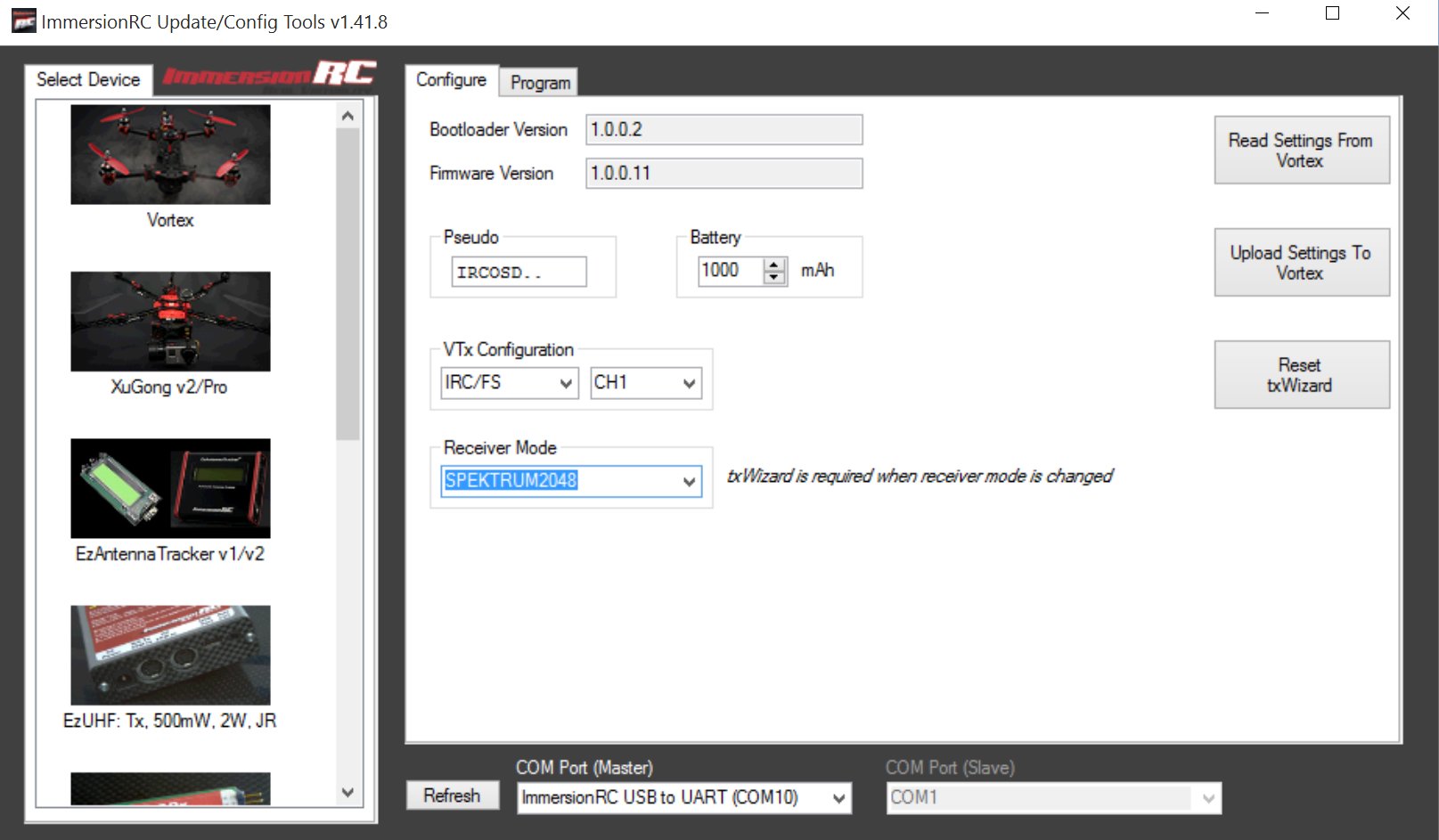The height and width of the screenshot is (840, 1439).
Task: Click 'EzUHF: Tx, 500mW, 2W, JR' label
Action: [169, 721]
